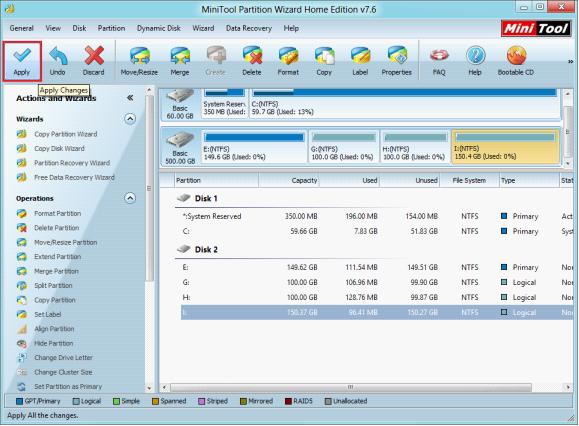Viewport: 579px width, 426px height.
Task: Open the Data Recovery menu
Action: click(x=249, y=28)
